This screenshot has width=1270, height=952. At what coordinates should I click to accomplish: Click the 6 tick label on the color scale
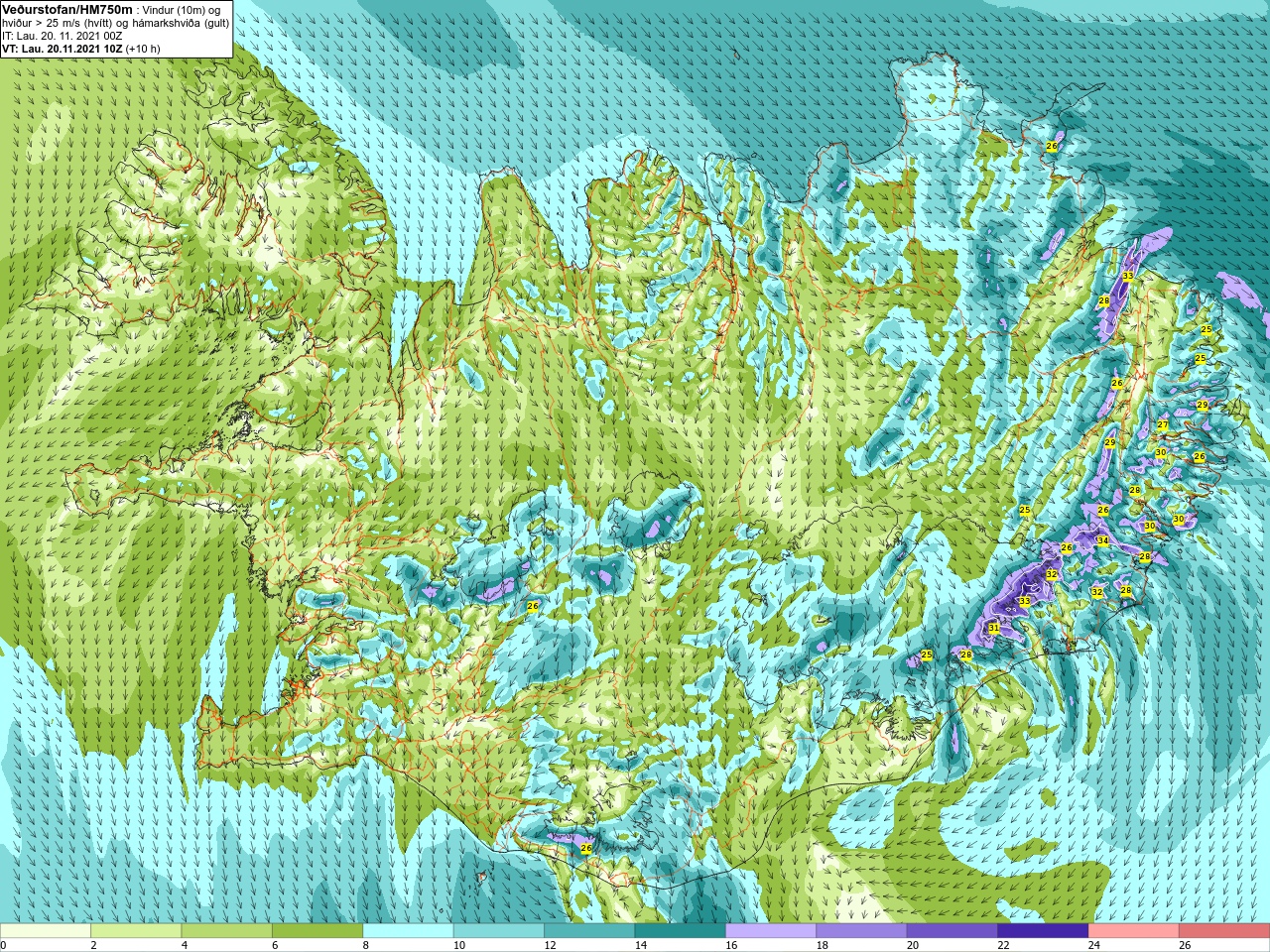[x=275, y=945]
